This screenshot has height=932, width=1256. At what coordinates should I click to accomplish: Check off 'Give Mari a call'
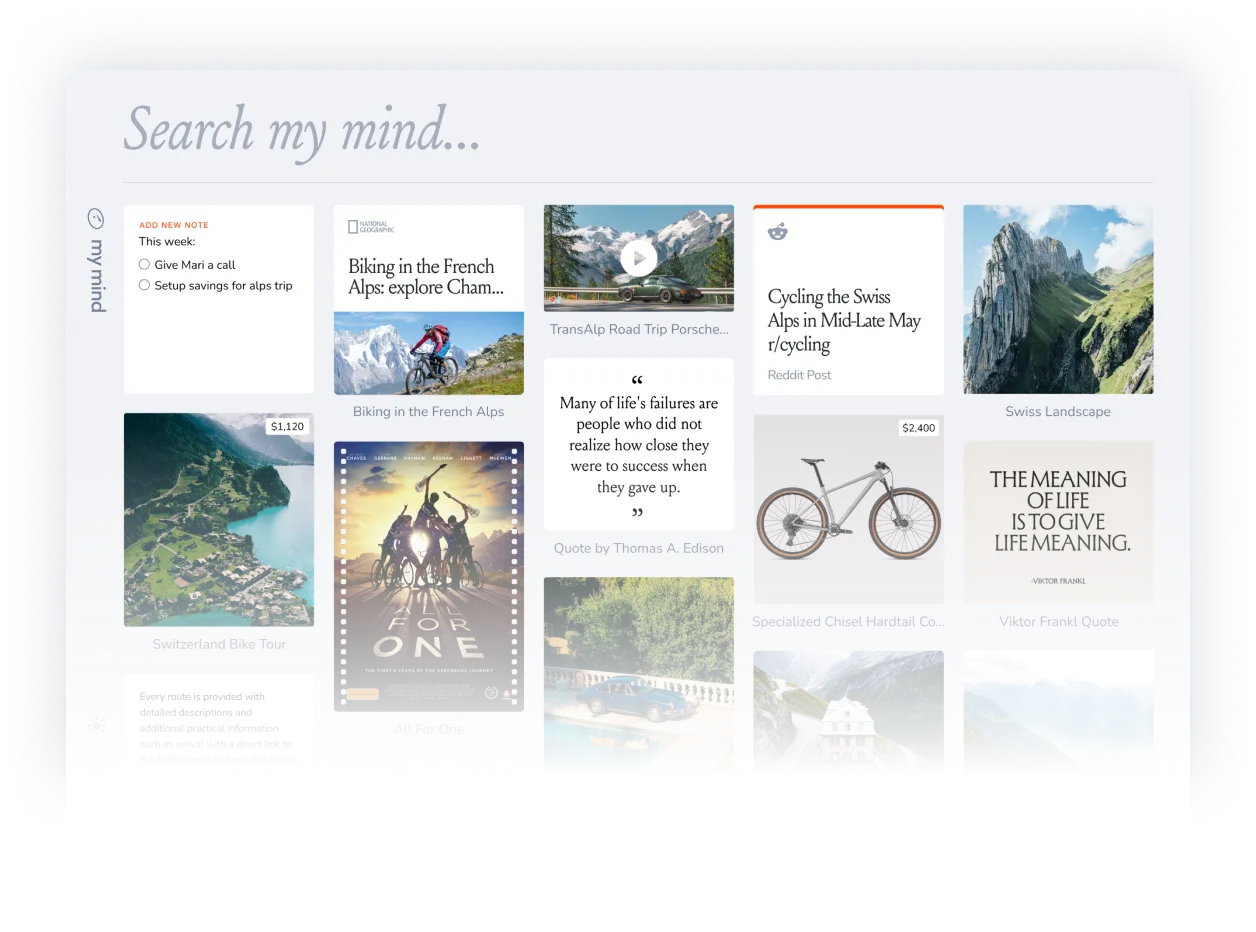(144, 263)
